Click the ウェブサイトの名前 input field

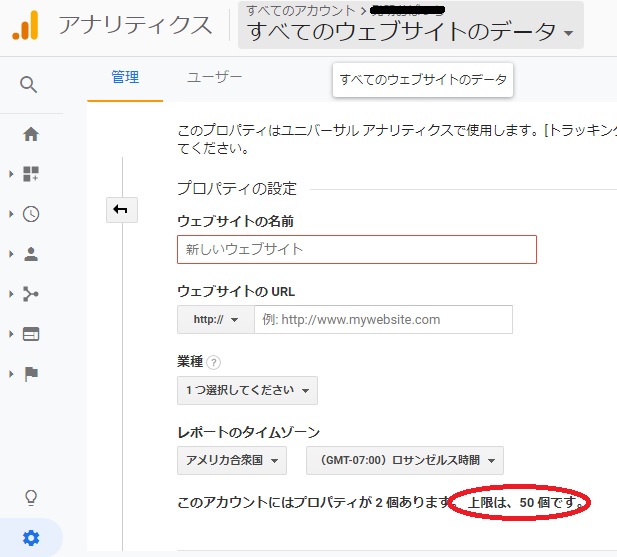pyautogui.click(x=356, y=249)
